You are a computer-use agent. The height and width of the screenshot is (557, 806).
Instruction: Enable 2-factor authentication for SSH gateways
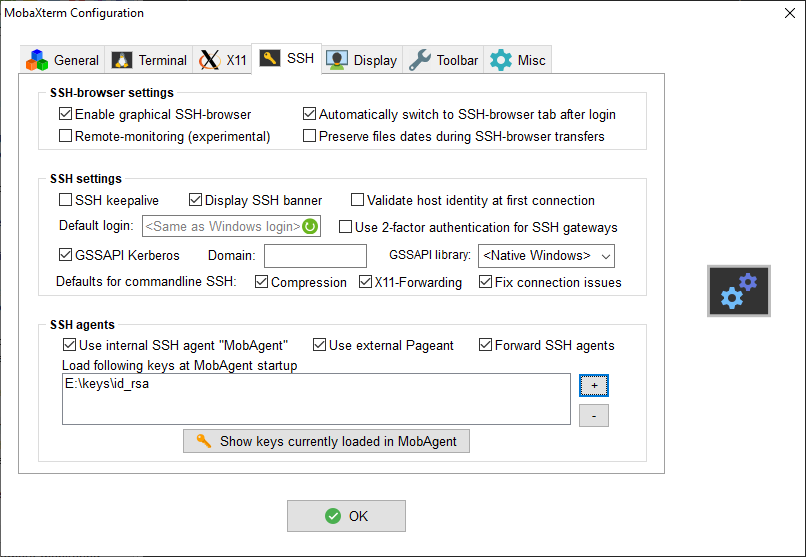click(345, 227)
